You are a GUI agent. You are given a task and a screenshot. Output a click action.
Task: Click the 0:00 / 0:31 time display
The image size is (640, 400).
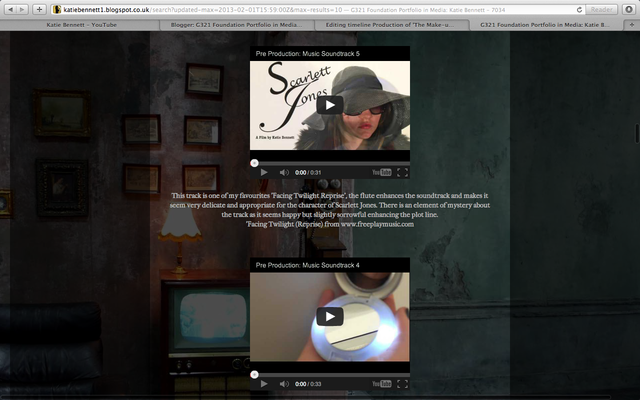(x=308, y=173)
